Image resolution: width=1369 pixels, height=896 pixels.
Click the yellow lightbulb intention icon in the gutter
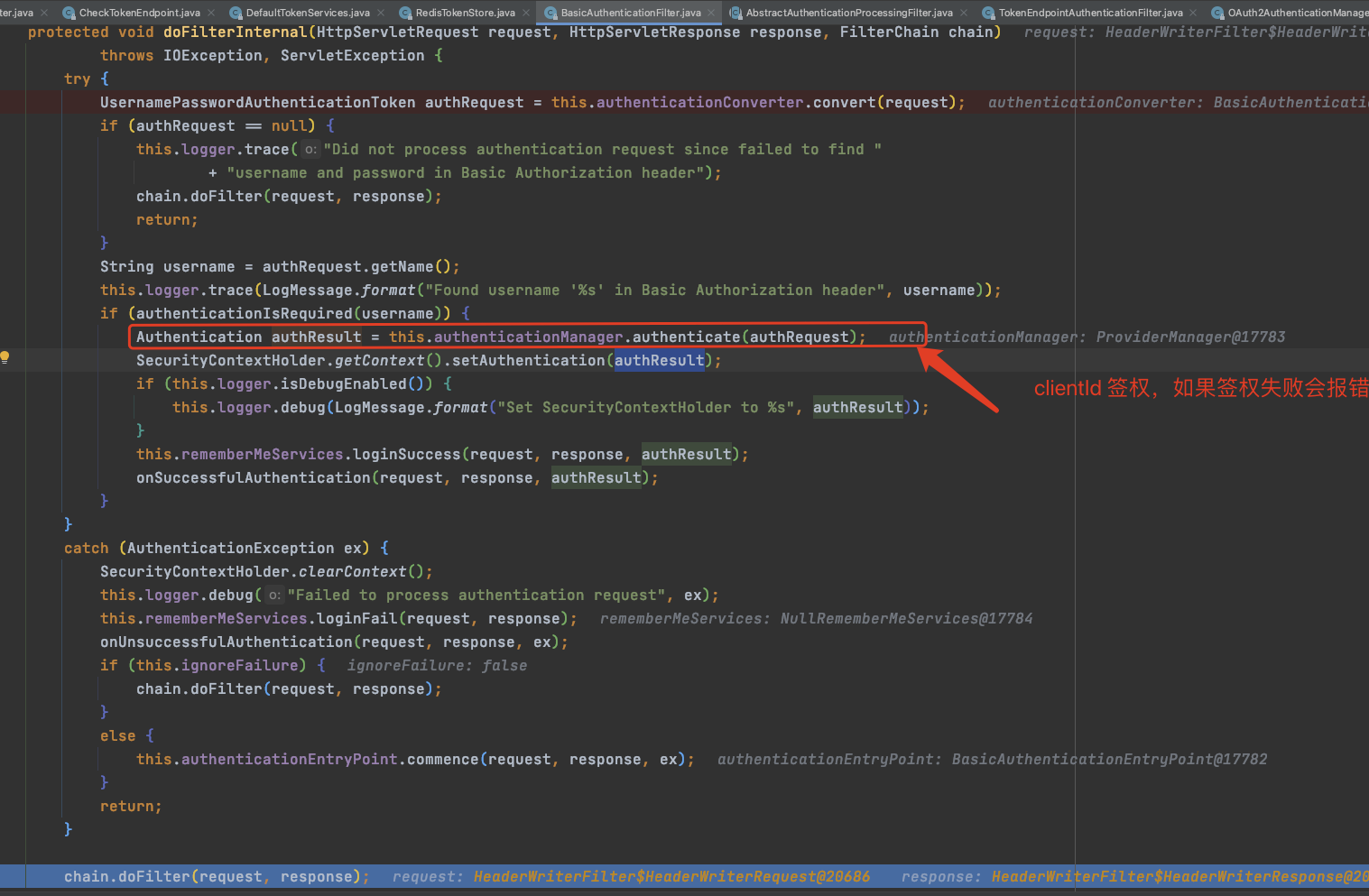(x=5, y=357)
